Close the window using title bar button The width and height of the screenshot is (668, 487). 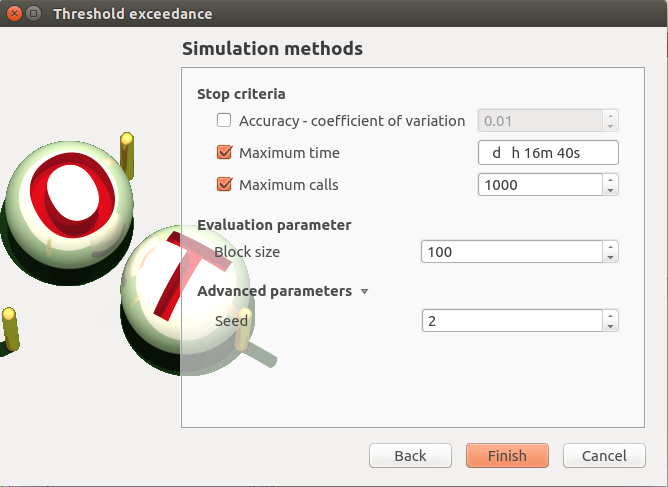coord(13,14)
